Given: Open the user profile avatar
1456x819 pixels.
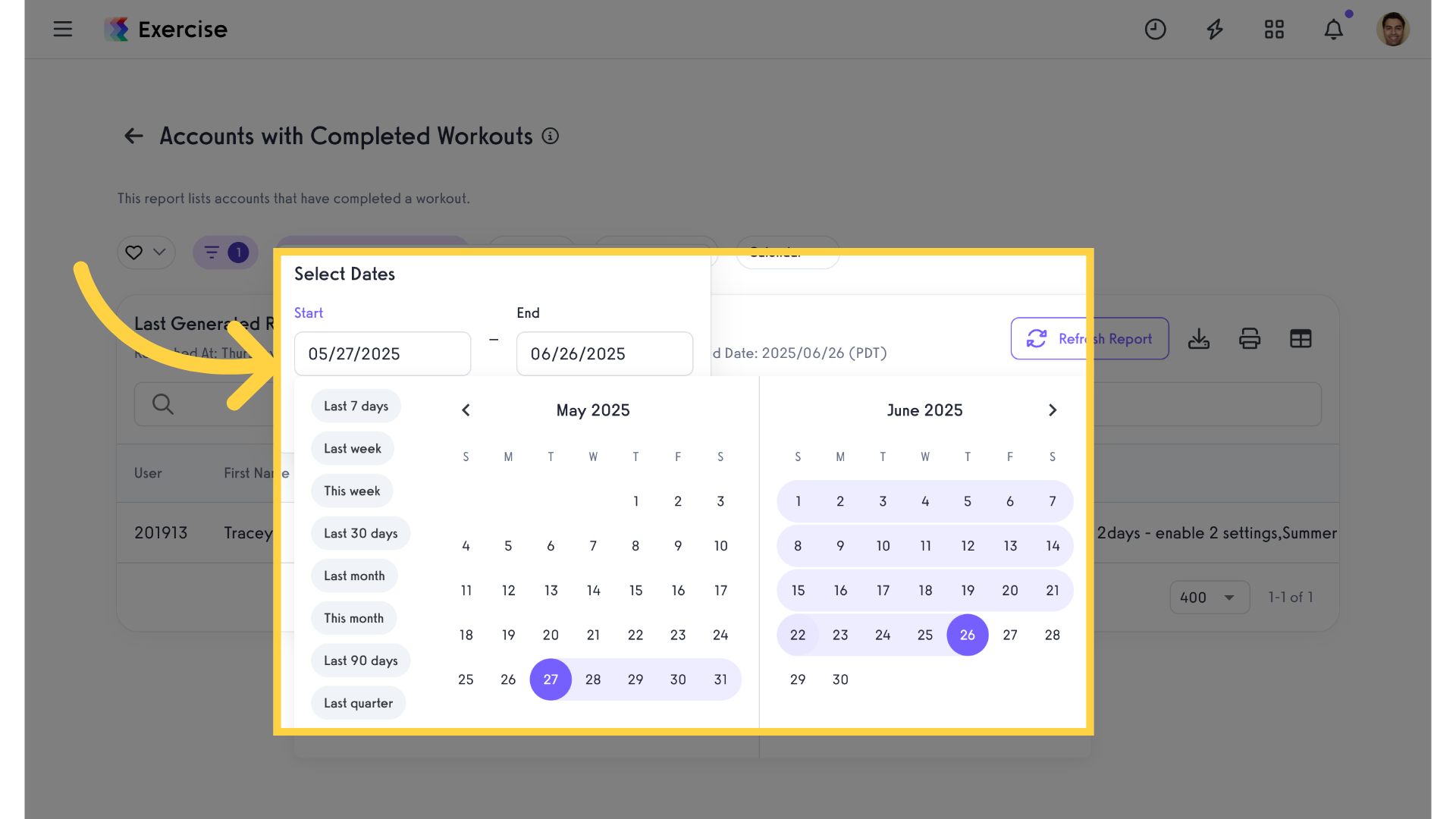Looking at the screenshot, I should point(1393,30).
